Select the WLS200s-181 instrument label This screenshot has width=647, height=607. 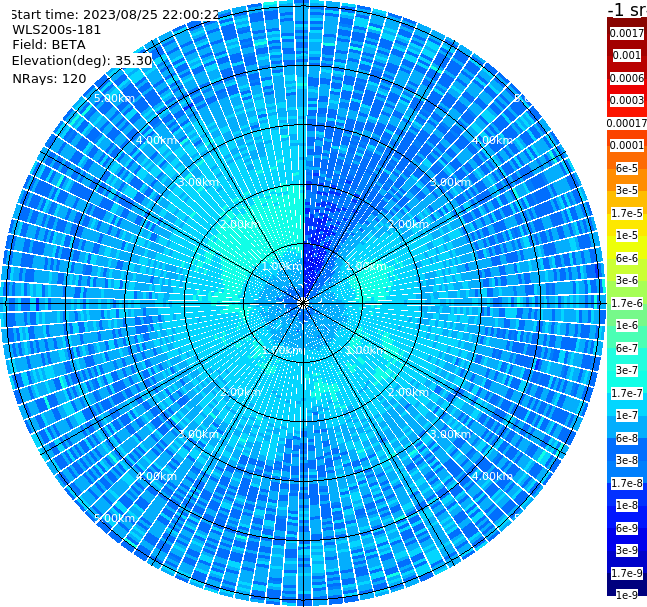[x=57, y=30]
